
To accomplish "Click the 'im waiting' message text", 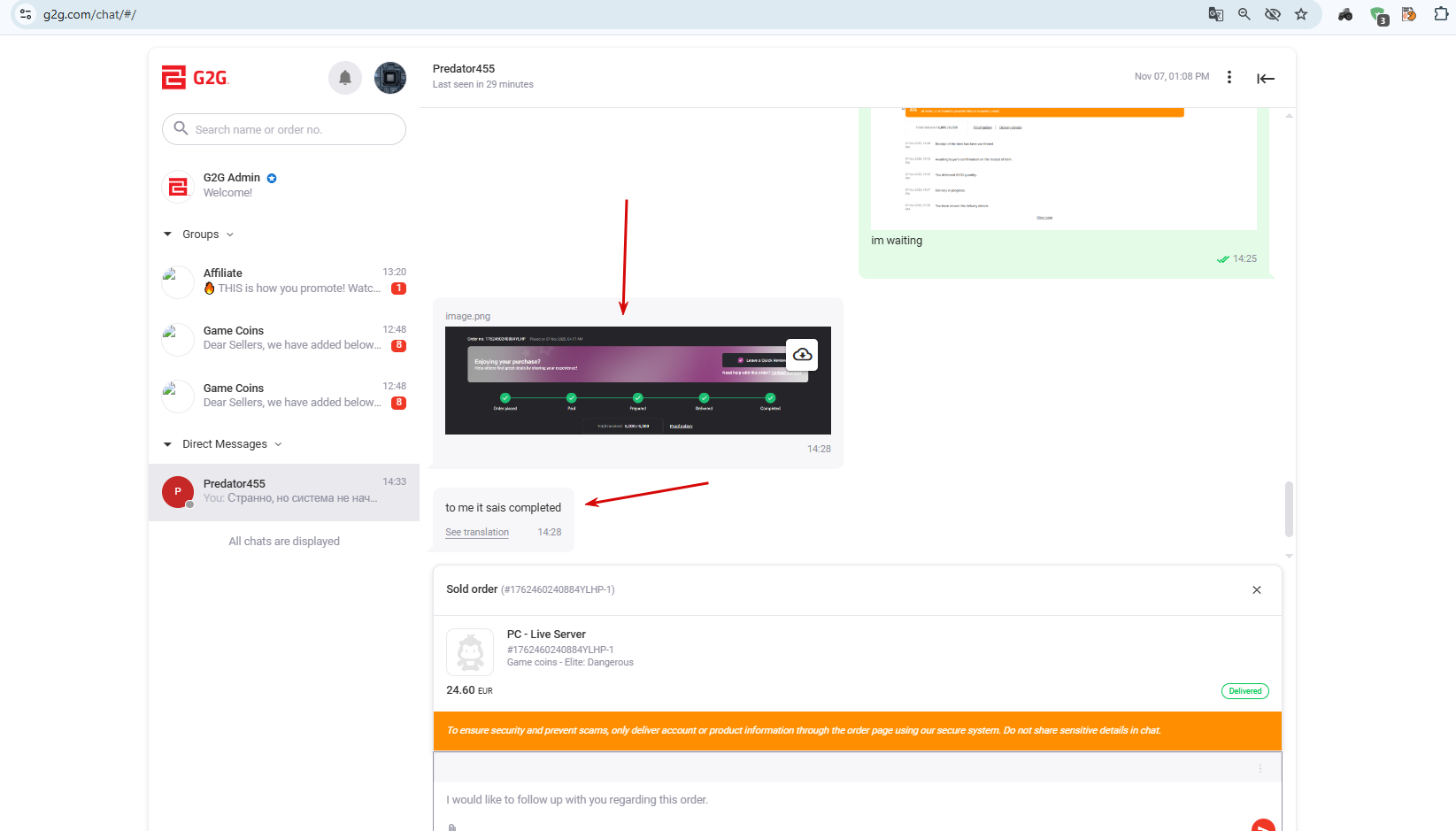I will tap(897, 241).
